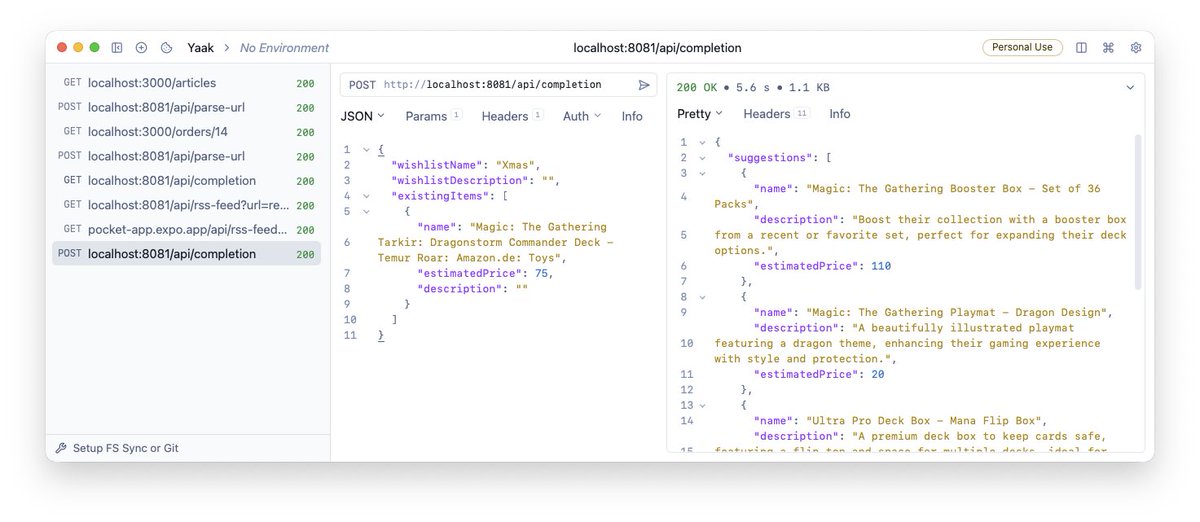Click the estimatedPrice value 110 in the response
This screenshot has height=522, width=1200.
click(881, 266)
